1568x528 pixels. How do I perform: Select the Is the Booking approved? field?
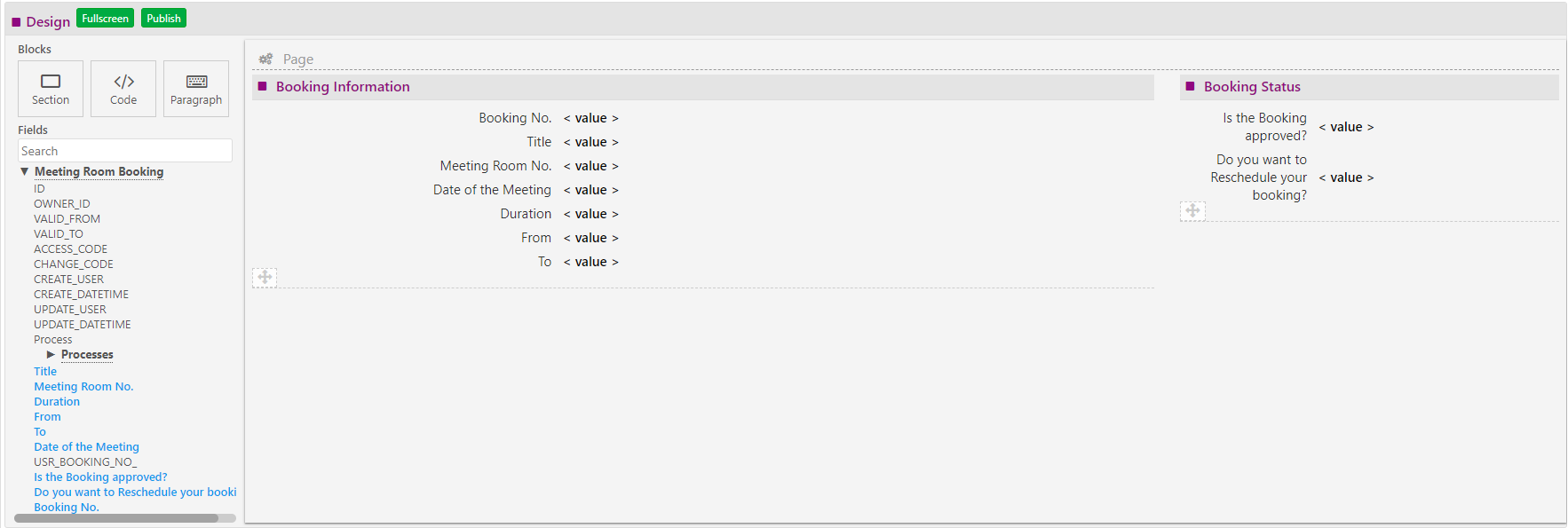coord(99,477)
